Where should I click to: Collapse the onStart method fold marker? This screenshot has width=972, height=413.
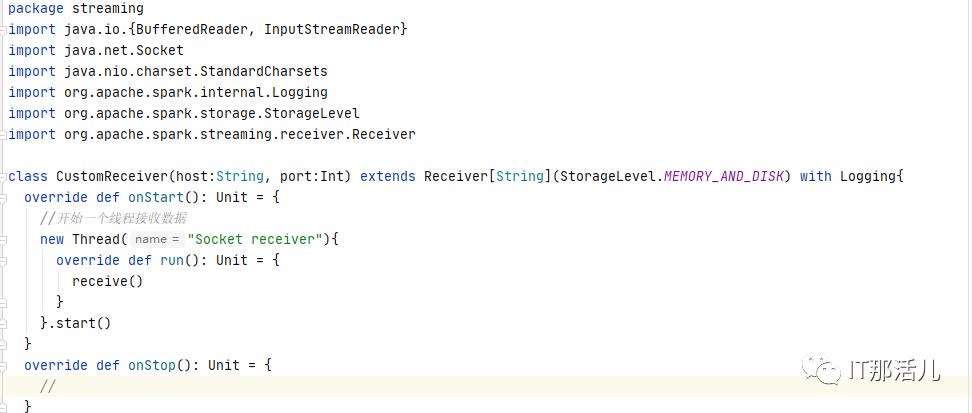tap(3, 198)
